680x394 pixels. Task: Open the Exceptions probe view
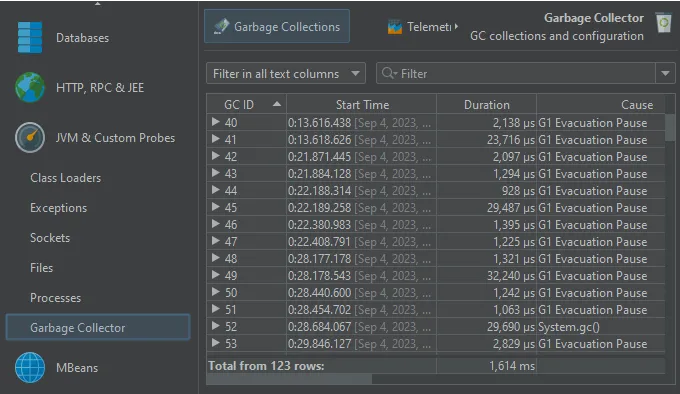point(59,208)
